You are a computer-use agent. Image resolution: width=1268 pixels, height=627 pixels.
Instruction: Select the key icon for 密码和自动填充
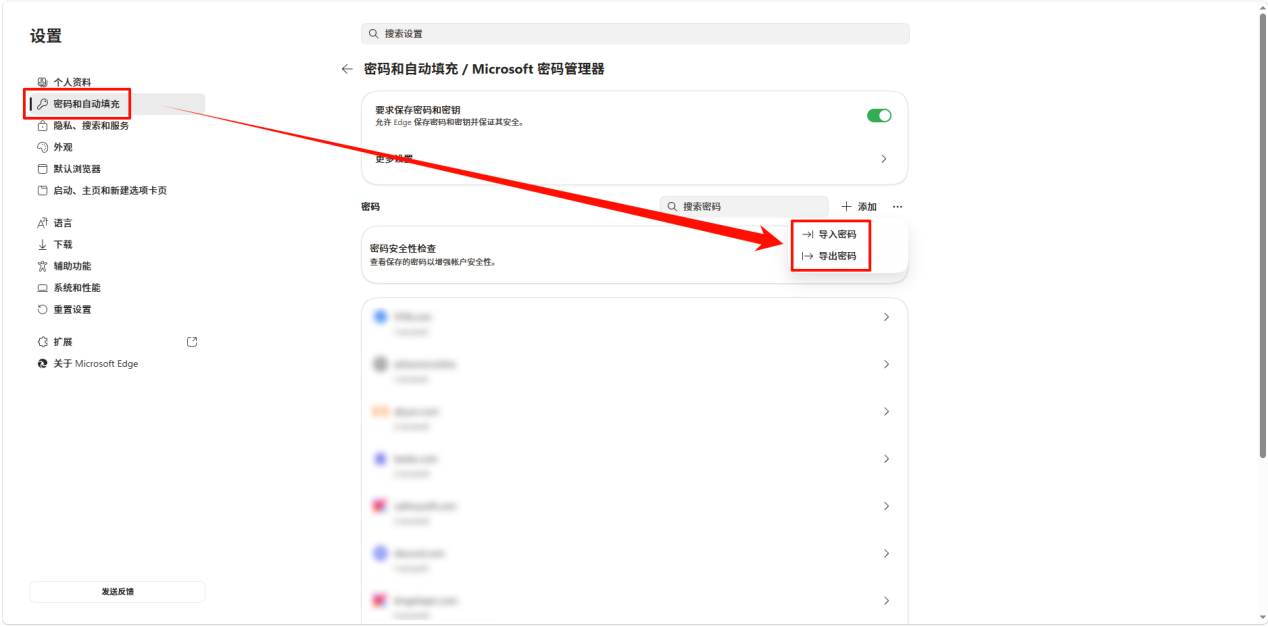42,104
